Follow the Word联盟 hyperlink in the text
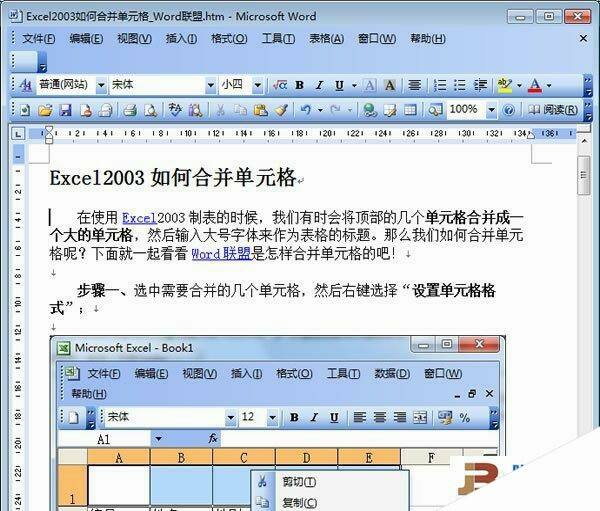The width and height of the screenshot is (600, 511). pos(221,254)
